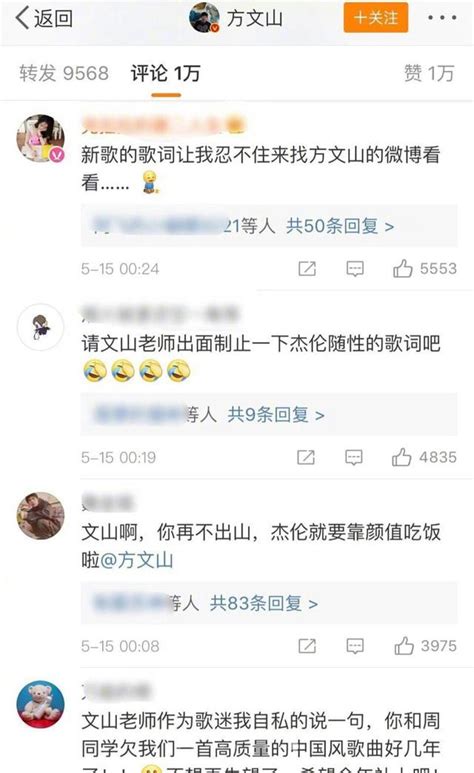Expand 共83条回复 replies thread
Viewport: 474px width, 773px height.
264,603
